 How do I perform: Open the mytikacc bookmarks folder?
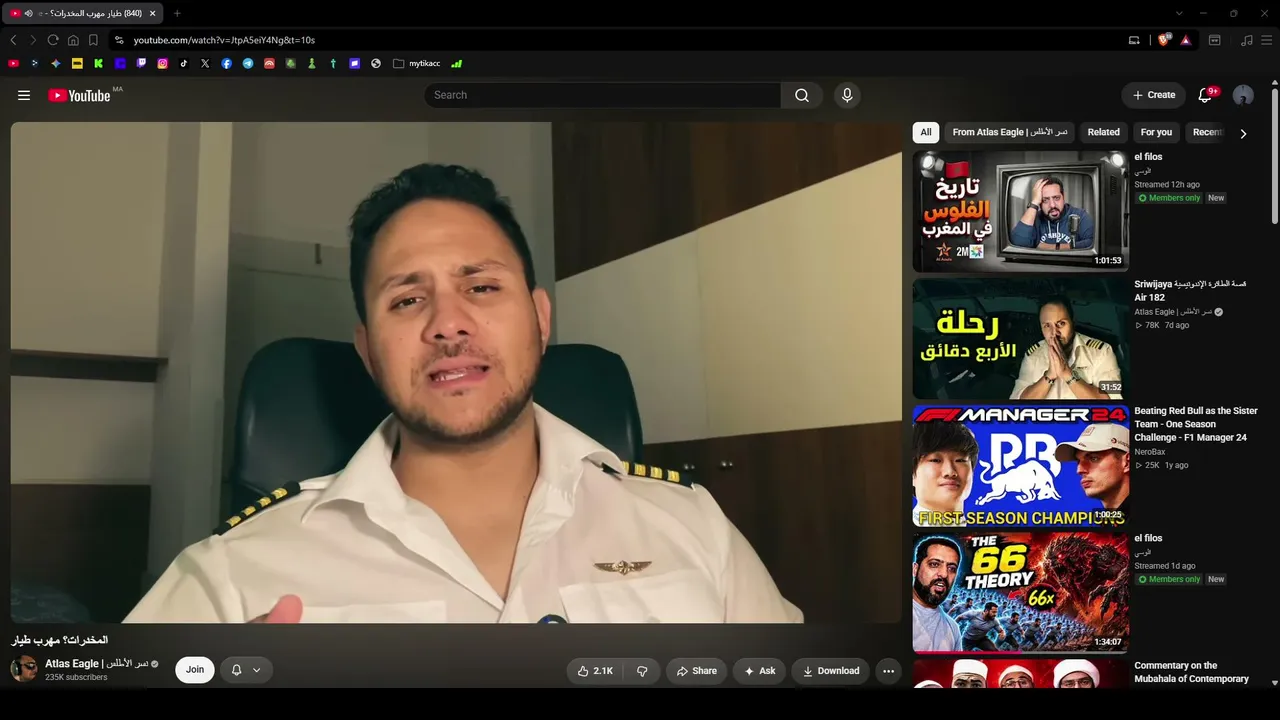point(417,63)
